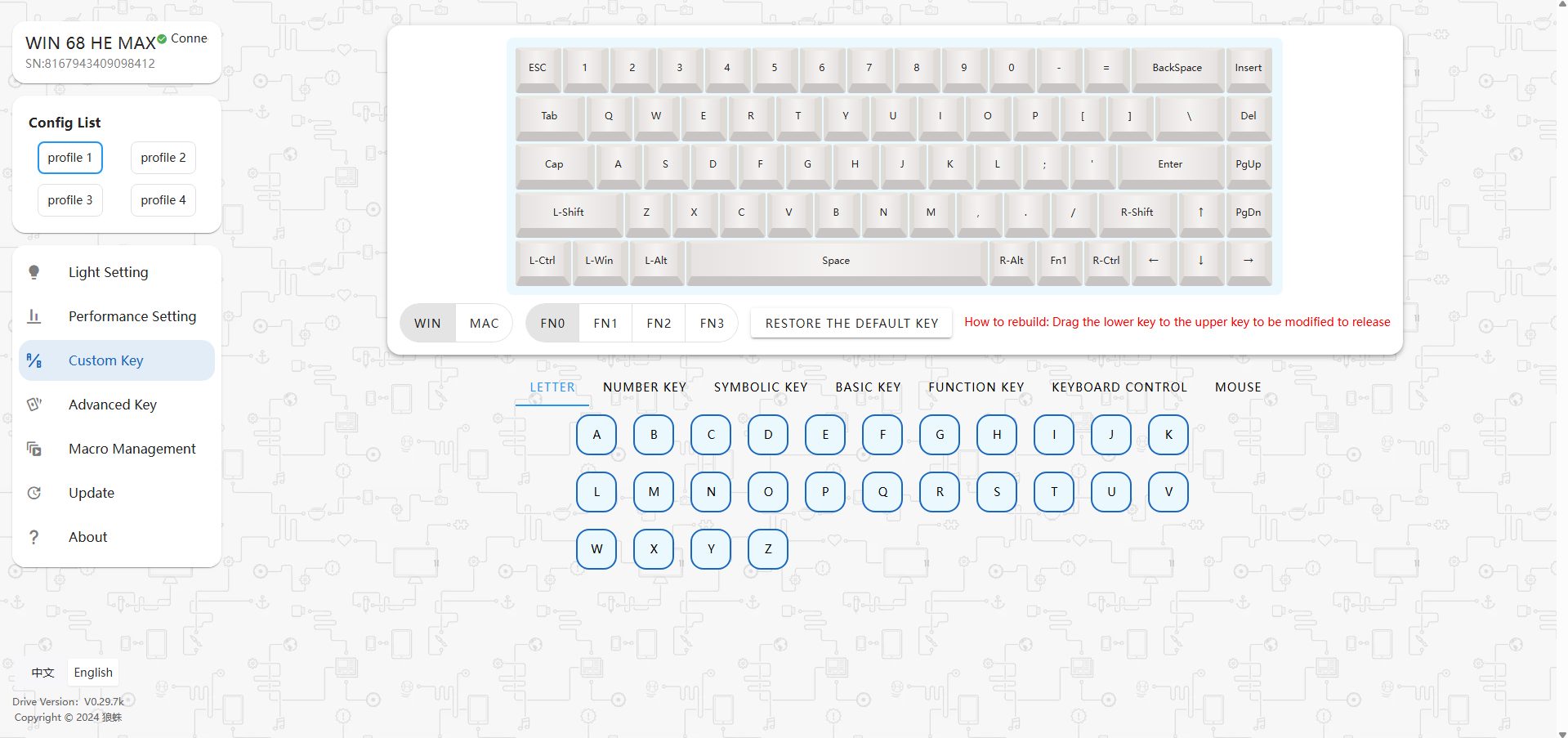The height and width of the screenshot is (738, 1568).
Task: Select profile 2 in Config List
Action: 163,158
